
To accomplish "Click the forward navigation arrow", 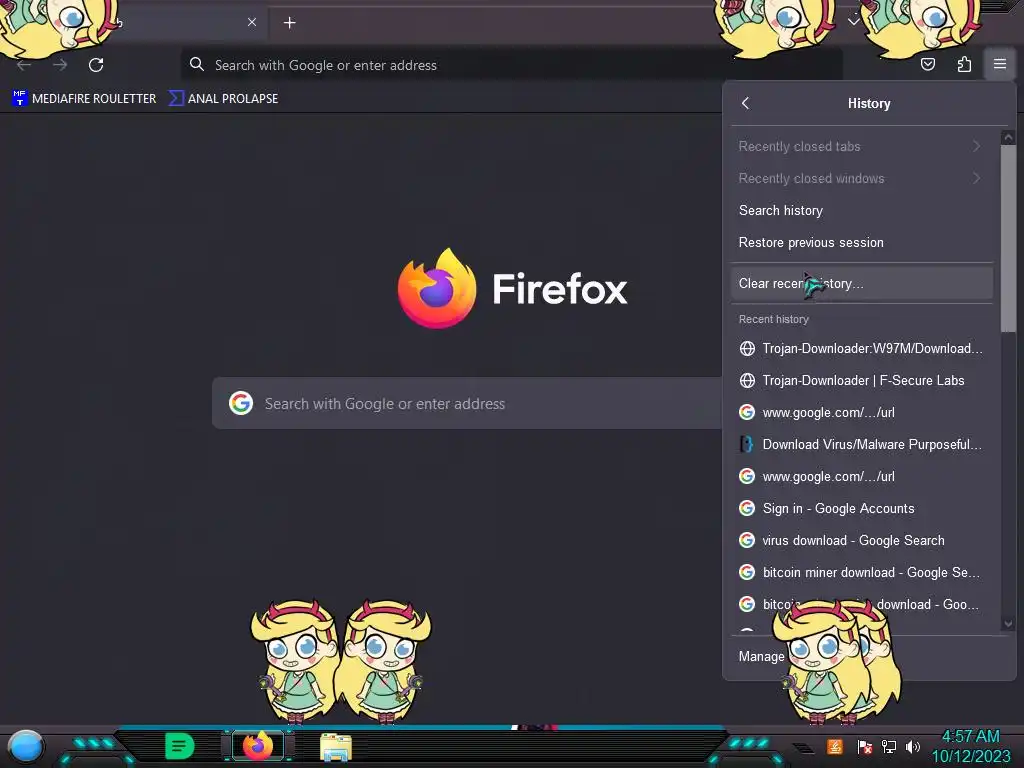I will [60, 65].
